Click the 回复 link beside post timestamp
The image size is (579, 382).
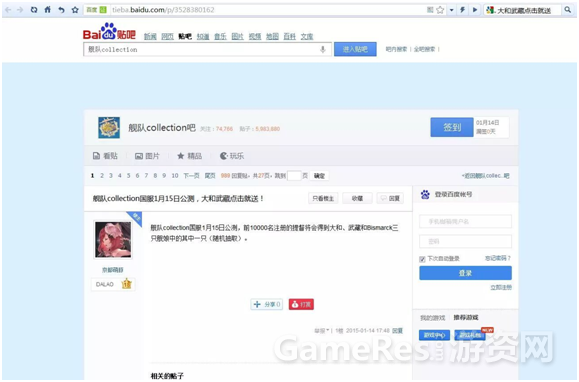pyautogui.click(x=397, y=331)
